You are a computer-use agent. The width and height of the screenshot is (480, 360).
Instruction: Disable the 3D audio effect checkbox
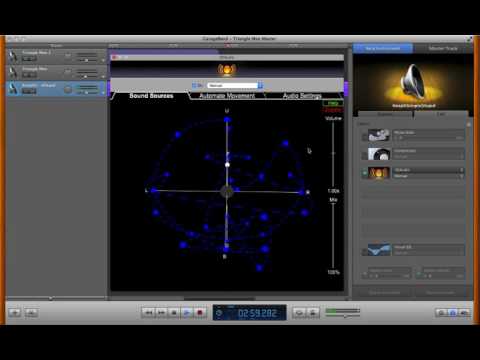[x=364, y=173]
